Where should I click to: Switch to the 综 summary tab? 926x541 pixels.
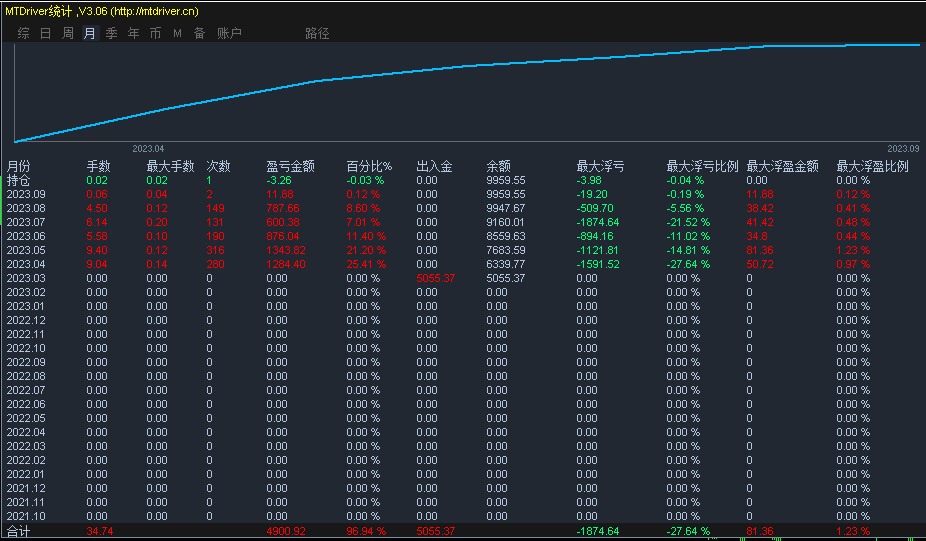[23, 33]
